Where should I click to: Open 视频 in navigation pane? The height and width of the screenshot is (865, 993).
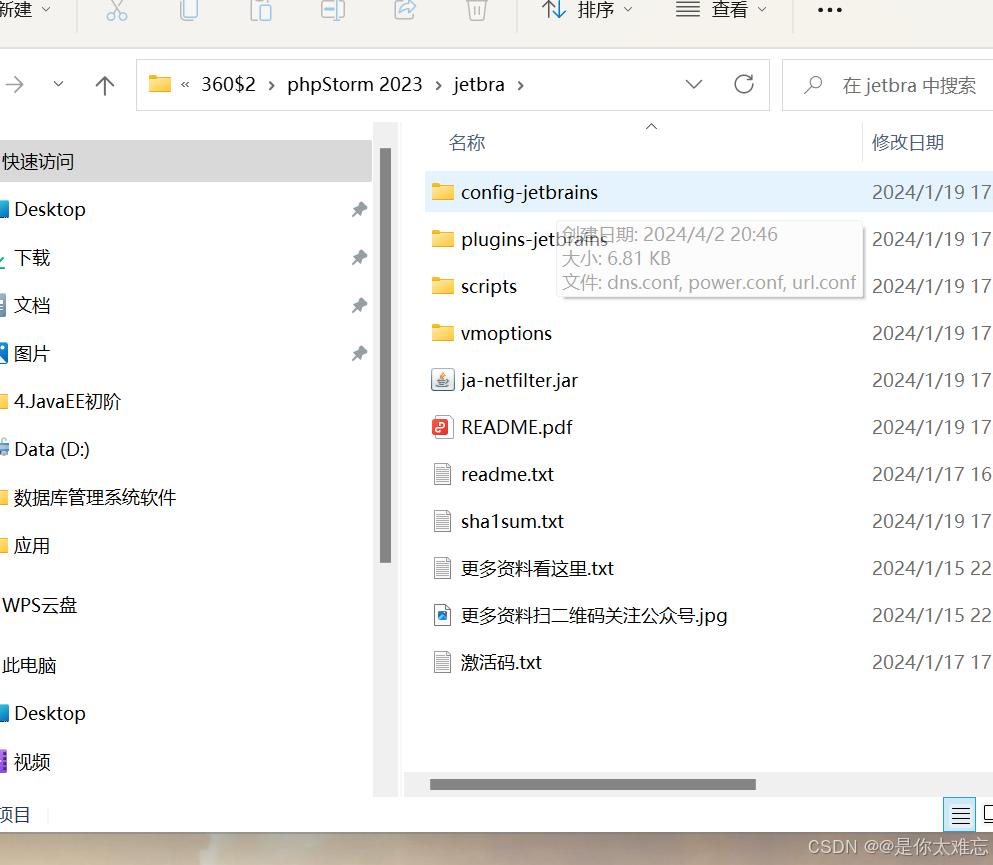(31, 762)
